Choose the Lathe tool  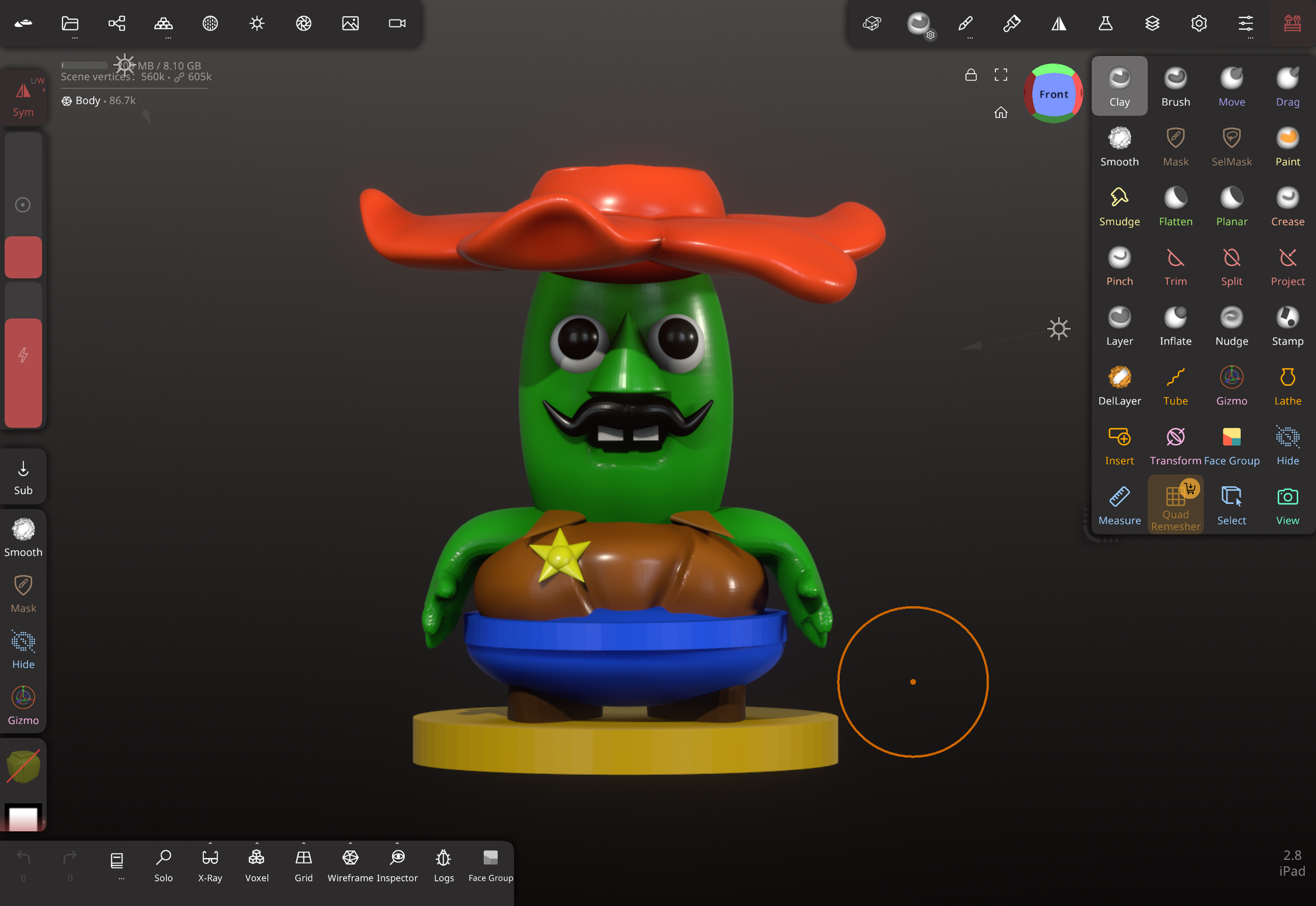(x=1287, y=385)
